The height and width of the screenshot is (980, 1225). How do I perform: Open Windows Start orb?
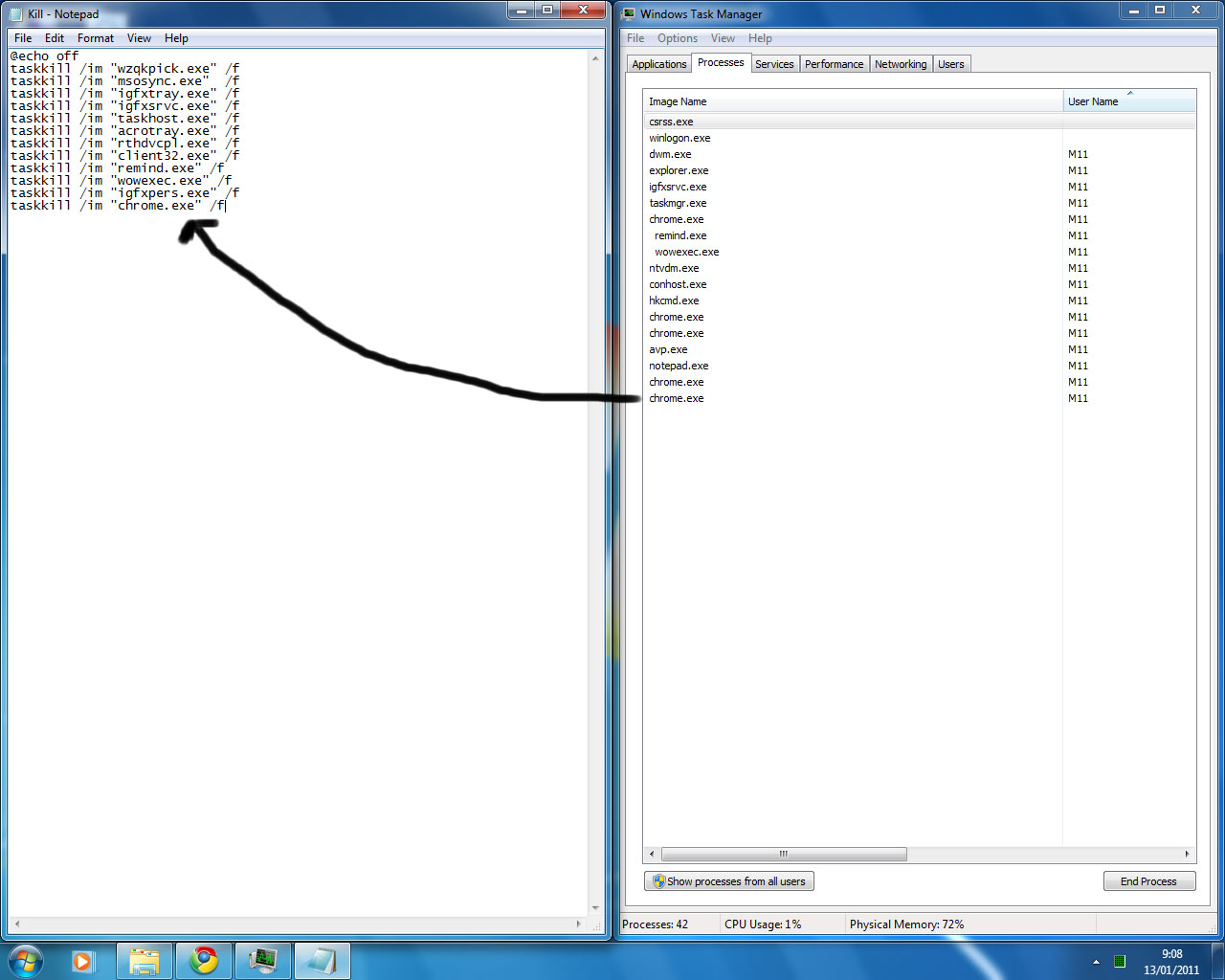25,960
